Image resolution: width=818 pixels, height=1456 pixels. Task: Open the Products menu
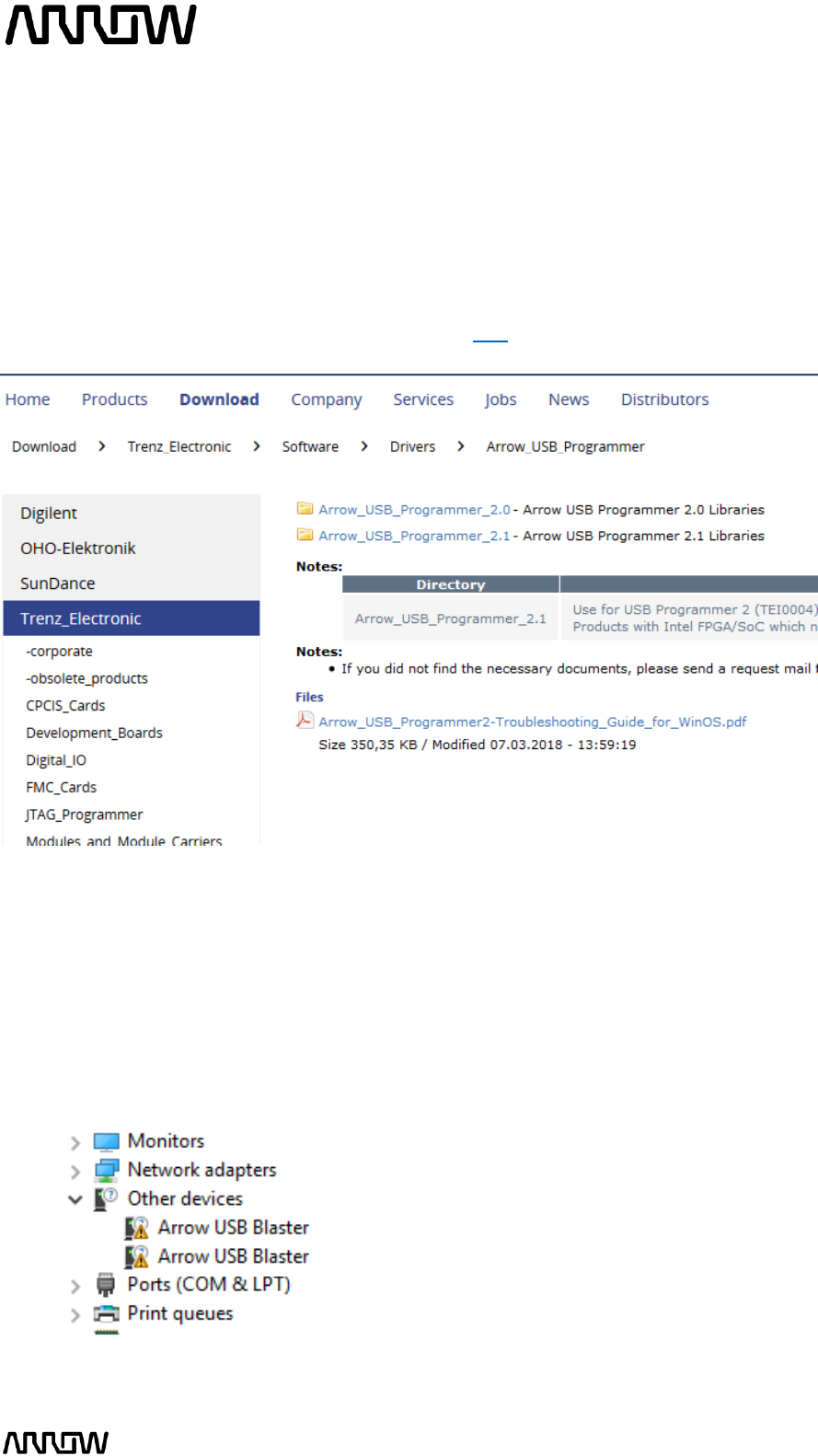[x=115, y=399]
